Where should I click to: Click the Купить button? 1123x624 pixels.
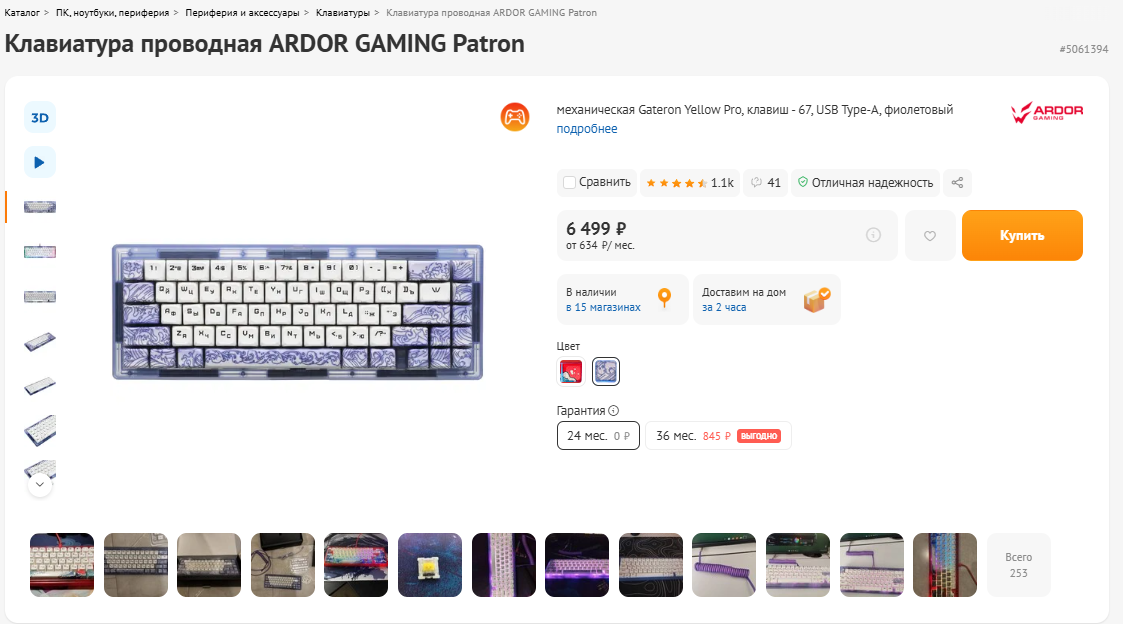(x=1022, y=236)
